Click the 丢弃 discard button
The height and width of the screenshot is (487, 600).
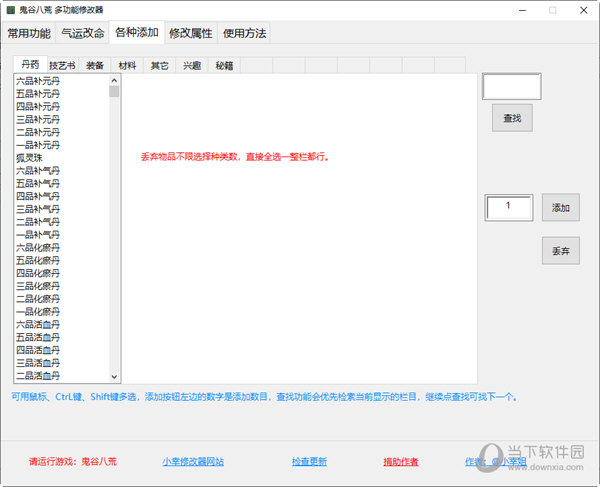pos(561,251)
